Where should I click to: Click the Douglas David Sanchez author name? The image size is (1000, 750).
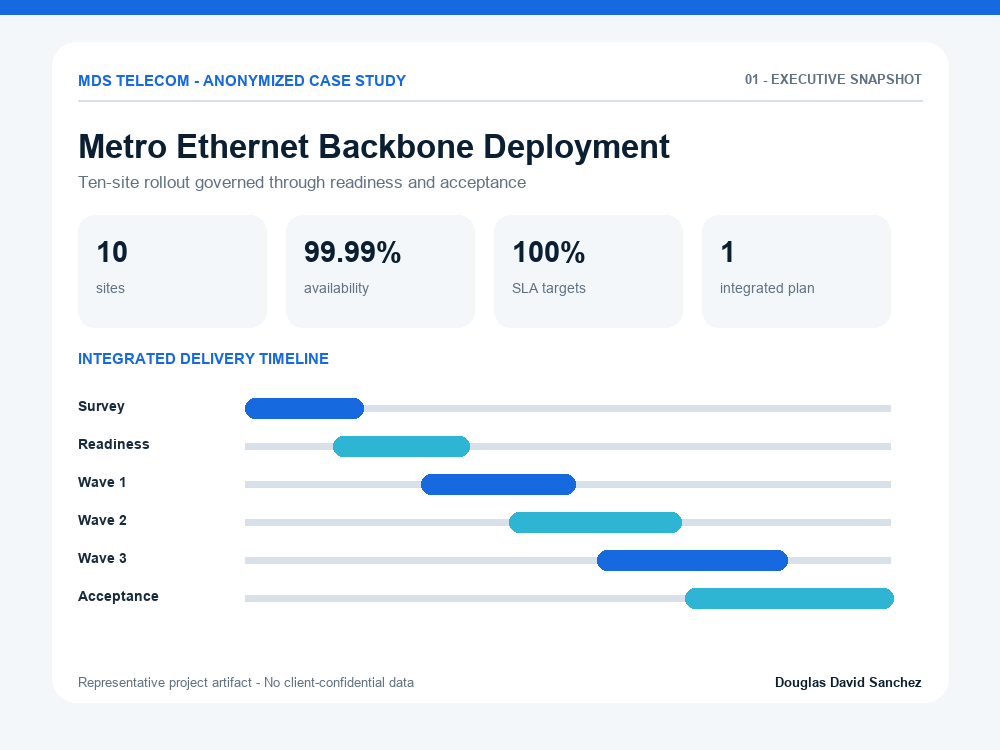tap(848, 682)
